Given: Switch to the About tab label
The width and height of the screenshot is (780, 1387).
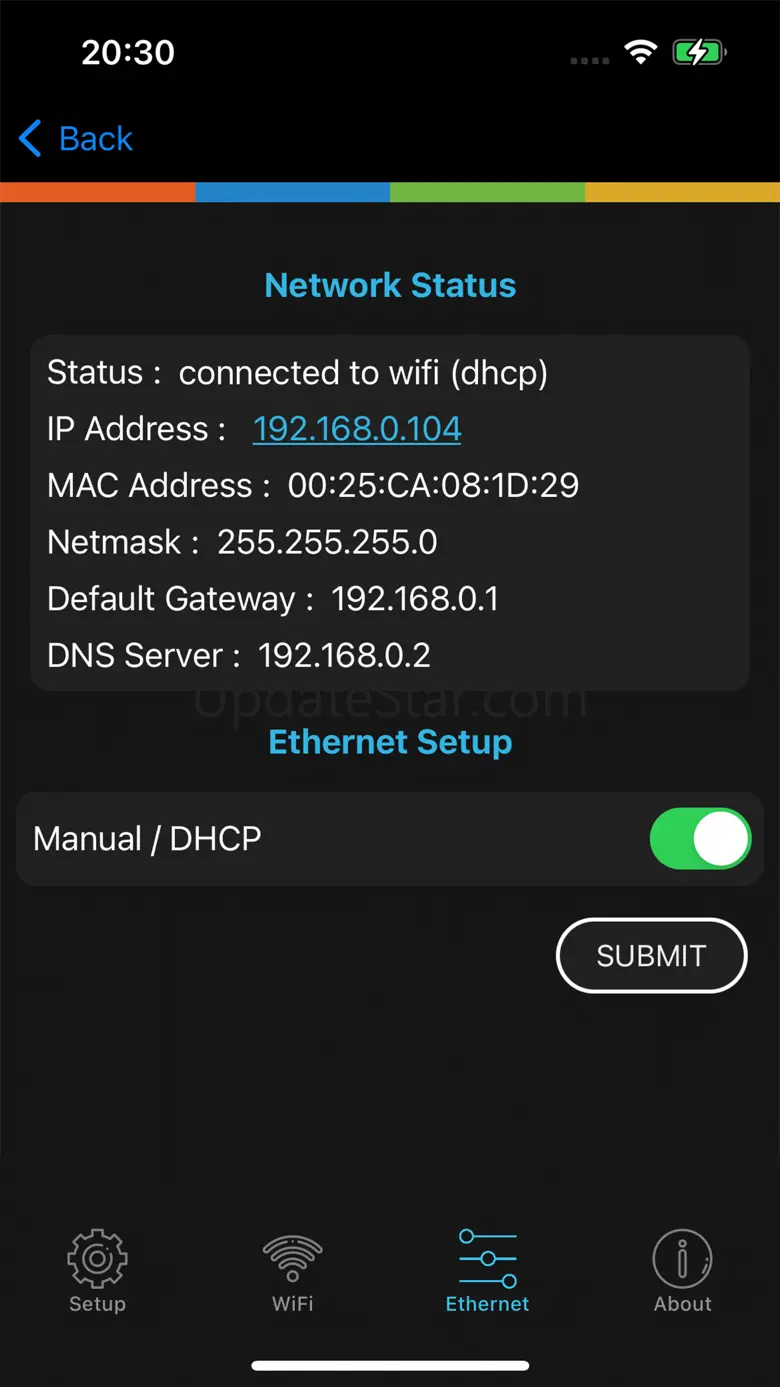Looking at the screenshot, I should (x=682, y=1304).
